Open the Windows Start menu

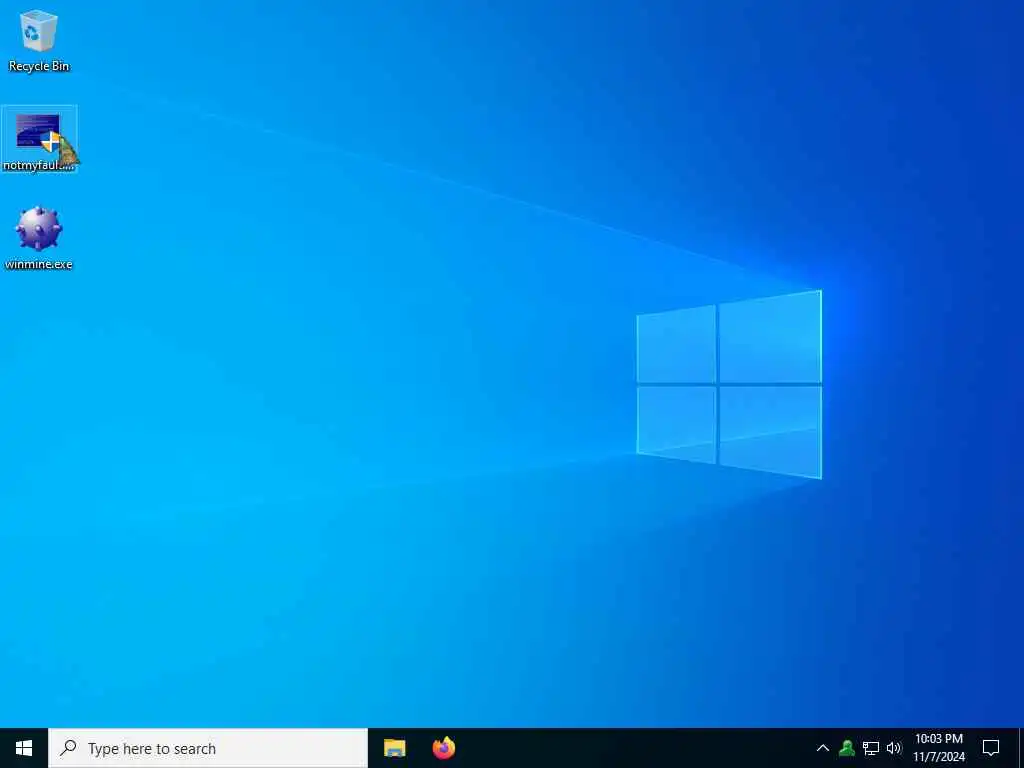coord(24,748)
